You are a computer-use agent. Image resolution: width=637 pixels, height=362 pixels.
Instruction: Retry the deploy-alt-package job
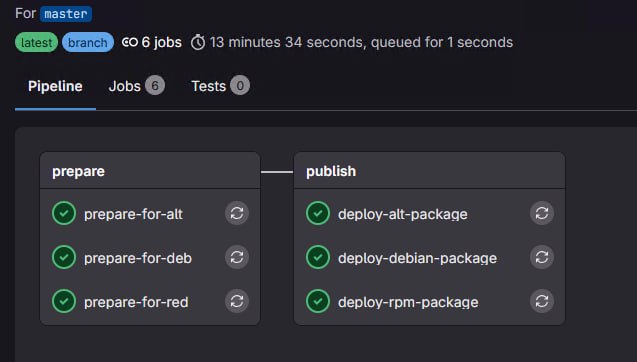coord(542,213)
